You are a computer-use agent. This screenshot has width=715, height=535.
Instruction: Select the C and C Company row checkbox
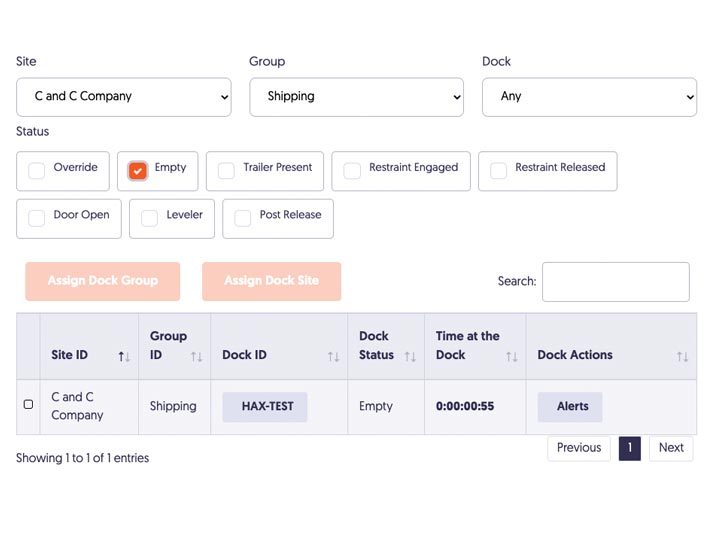coord(28,405)
